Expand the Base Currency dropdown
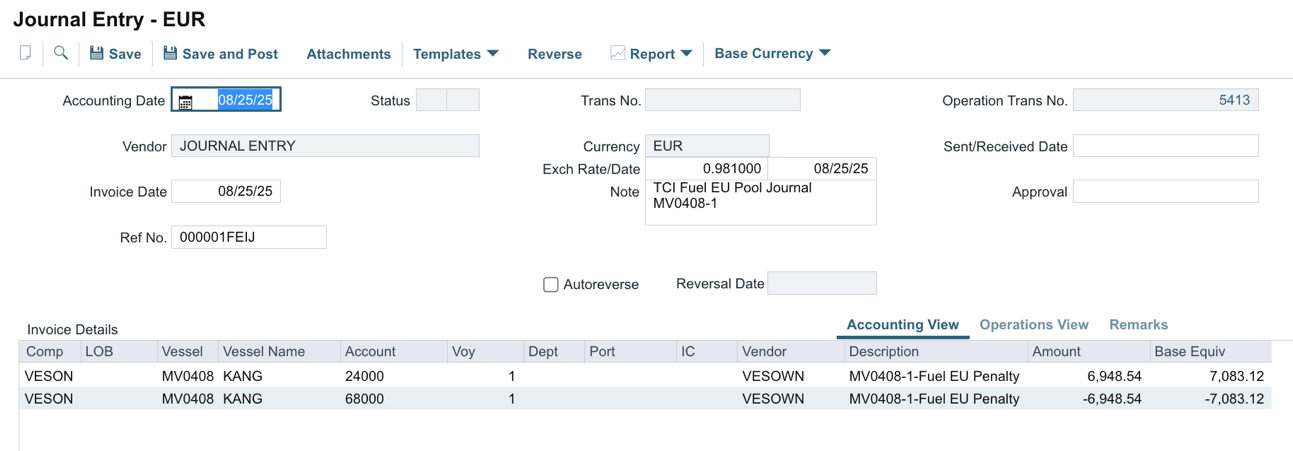The height and width of the screenshot is (451, 1293). pyautogui.click(x=825, y=53)
